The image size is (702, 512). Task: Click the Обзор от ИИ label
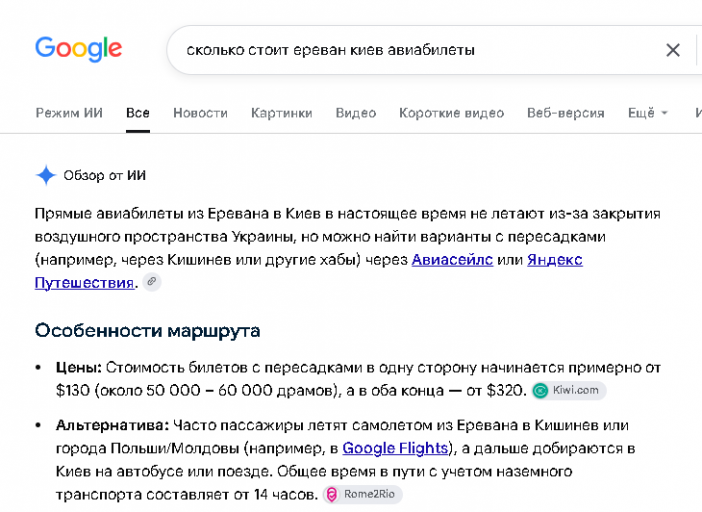tap(104, 175)
